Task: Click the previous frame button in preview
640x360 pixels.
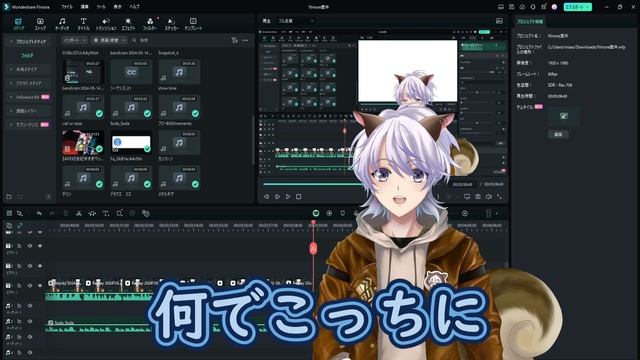Action: point(266,197)
